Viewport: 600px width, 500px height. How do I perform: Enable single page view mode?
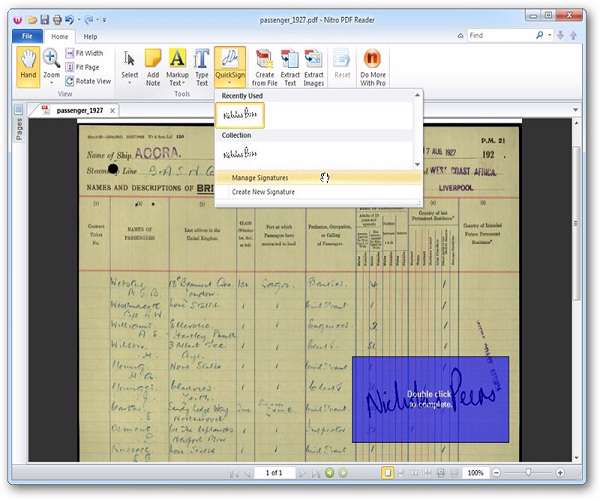[387, 473]
